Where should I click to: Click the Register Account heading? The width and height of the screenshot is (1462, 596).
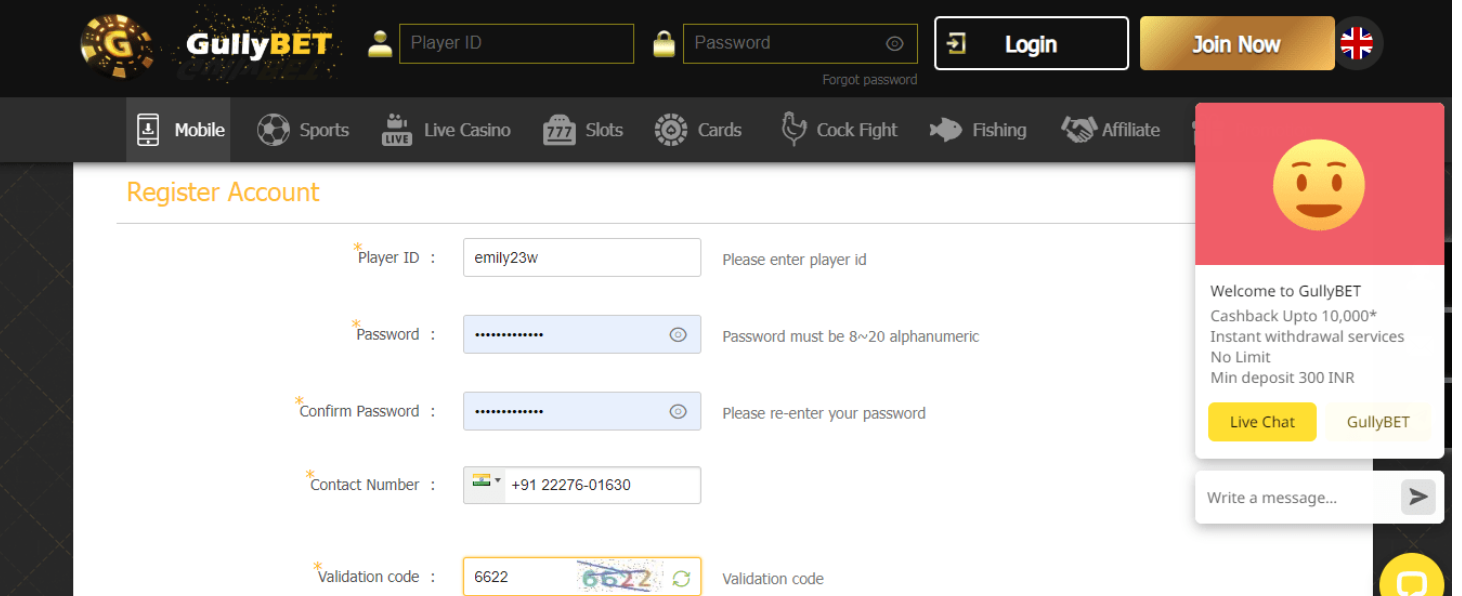(223, 192)
